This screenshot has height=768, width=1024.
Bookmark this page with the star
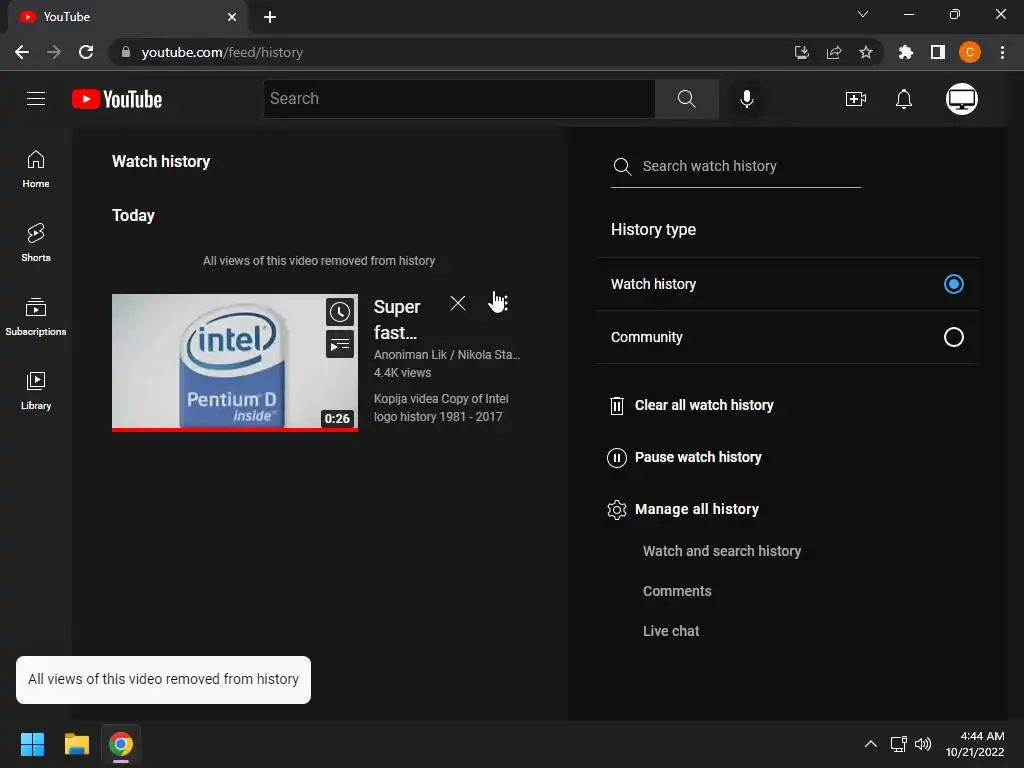[x=865, y=52]
